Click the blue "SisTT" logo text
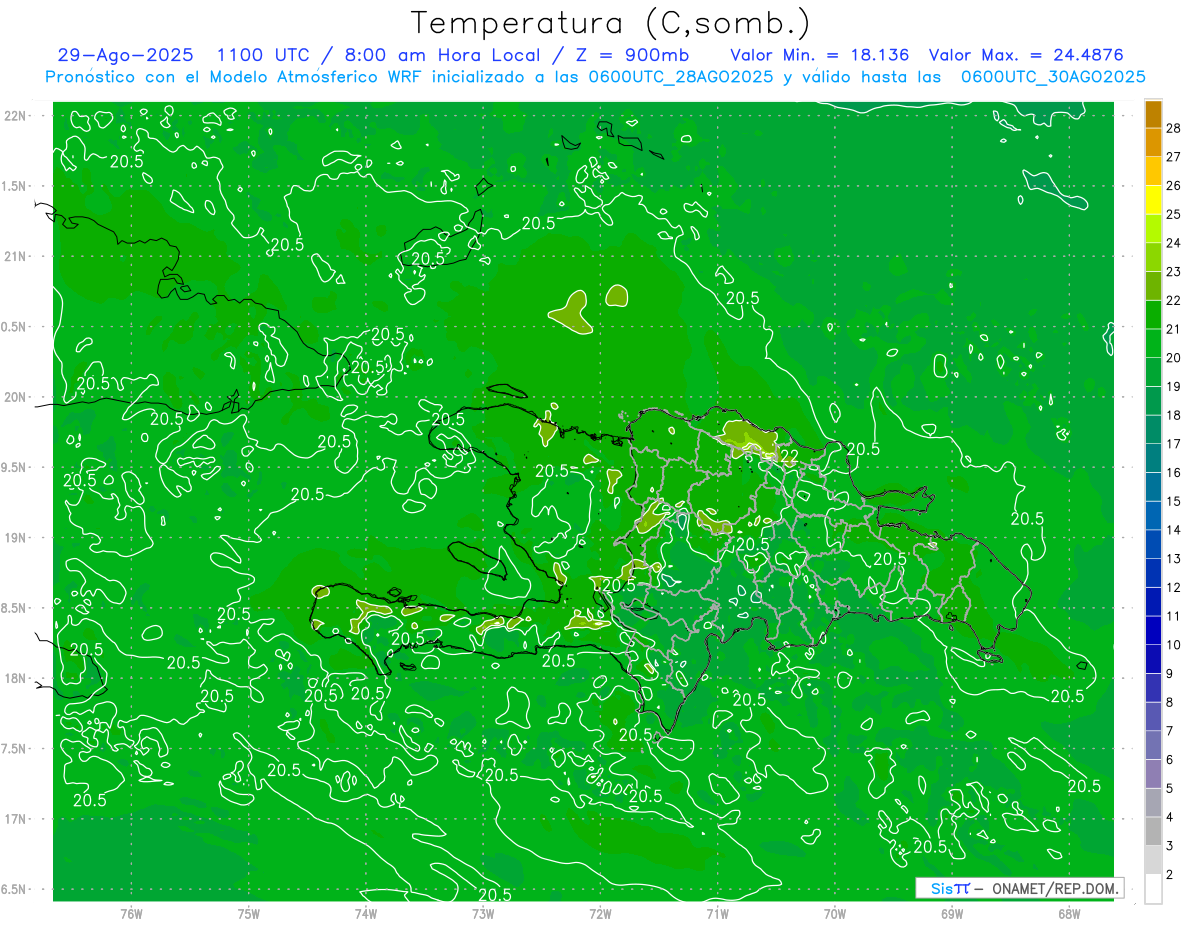 [950, 888]
